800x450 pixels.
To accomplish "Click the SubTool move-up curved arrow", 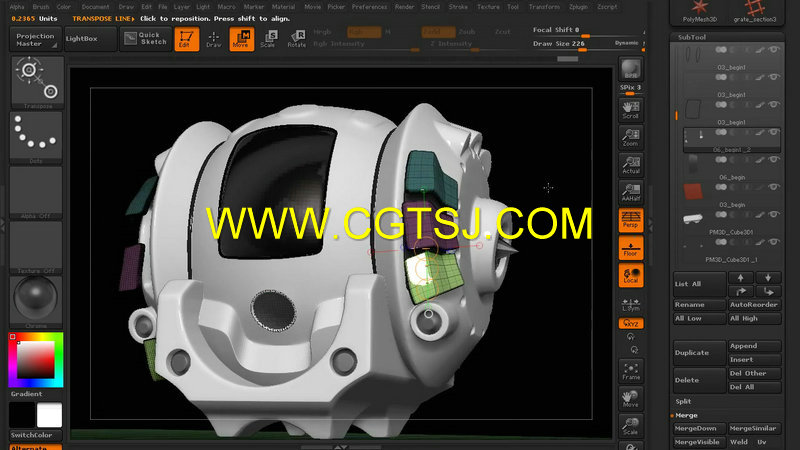I will click(740, 291).
